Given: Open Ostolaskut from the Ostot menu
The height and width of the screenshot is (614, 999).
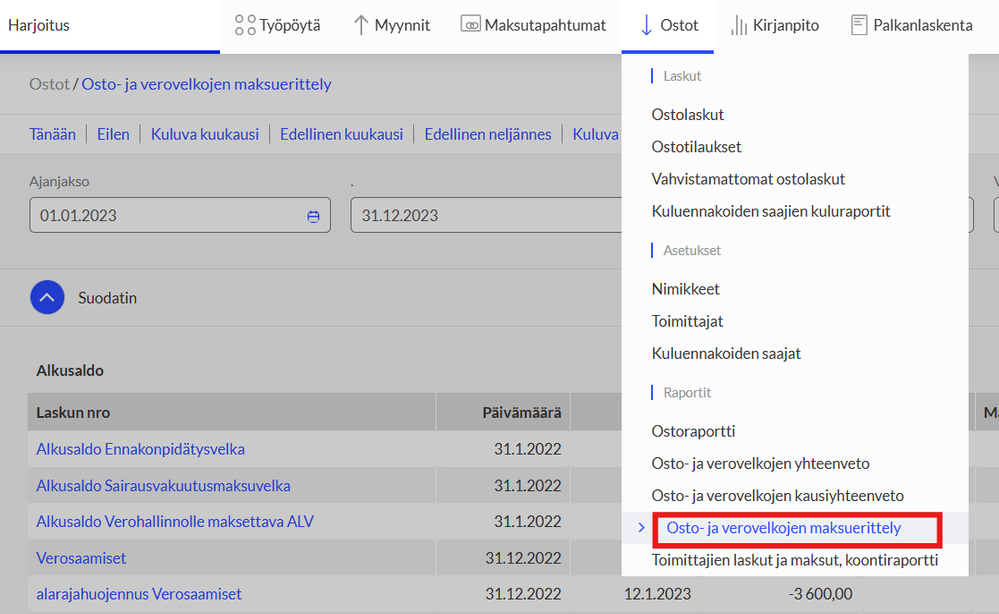Looking at the screenshot, I should tap(687, 115).
